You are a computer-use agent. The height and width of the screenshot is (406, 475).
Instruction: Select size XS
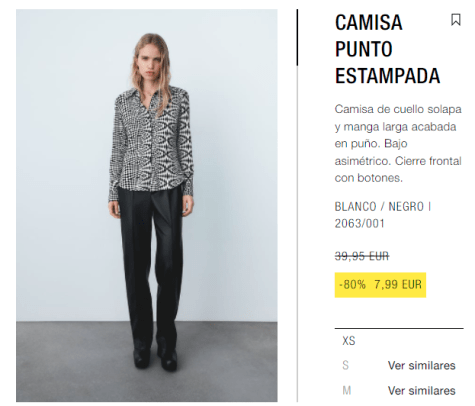[349, 341]
